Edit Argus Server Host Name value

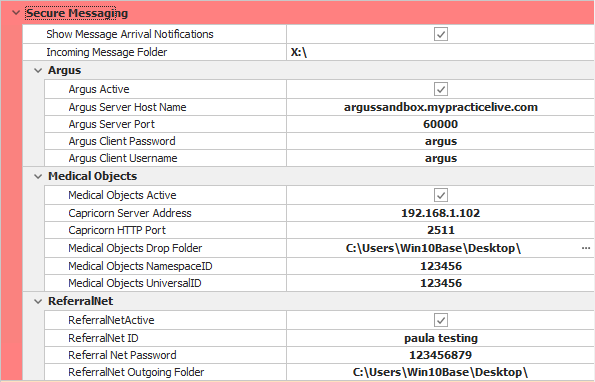[441, 107]
